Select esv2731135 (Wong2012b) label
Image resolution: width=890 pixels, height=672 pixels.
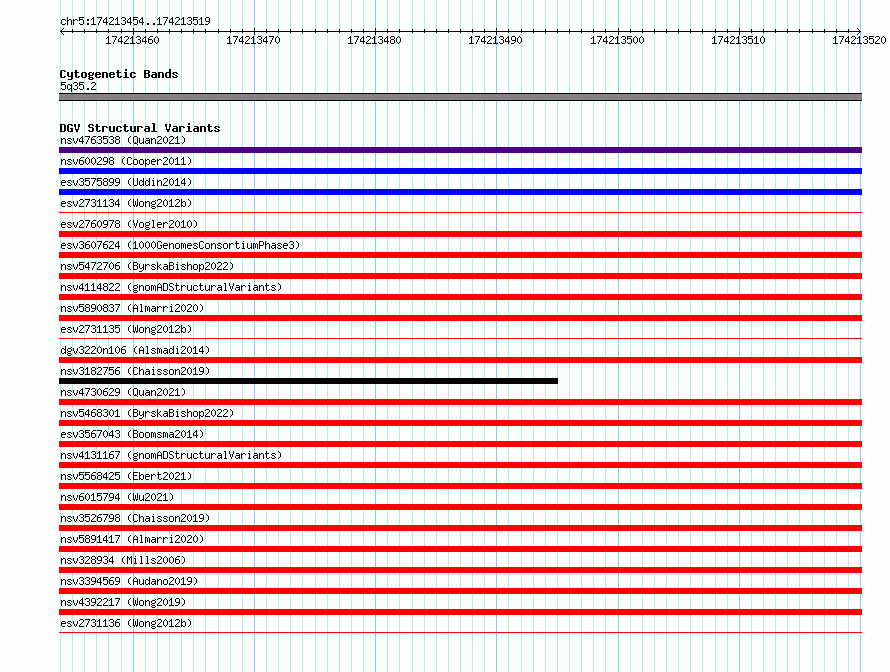126,329
